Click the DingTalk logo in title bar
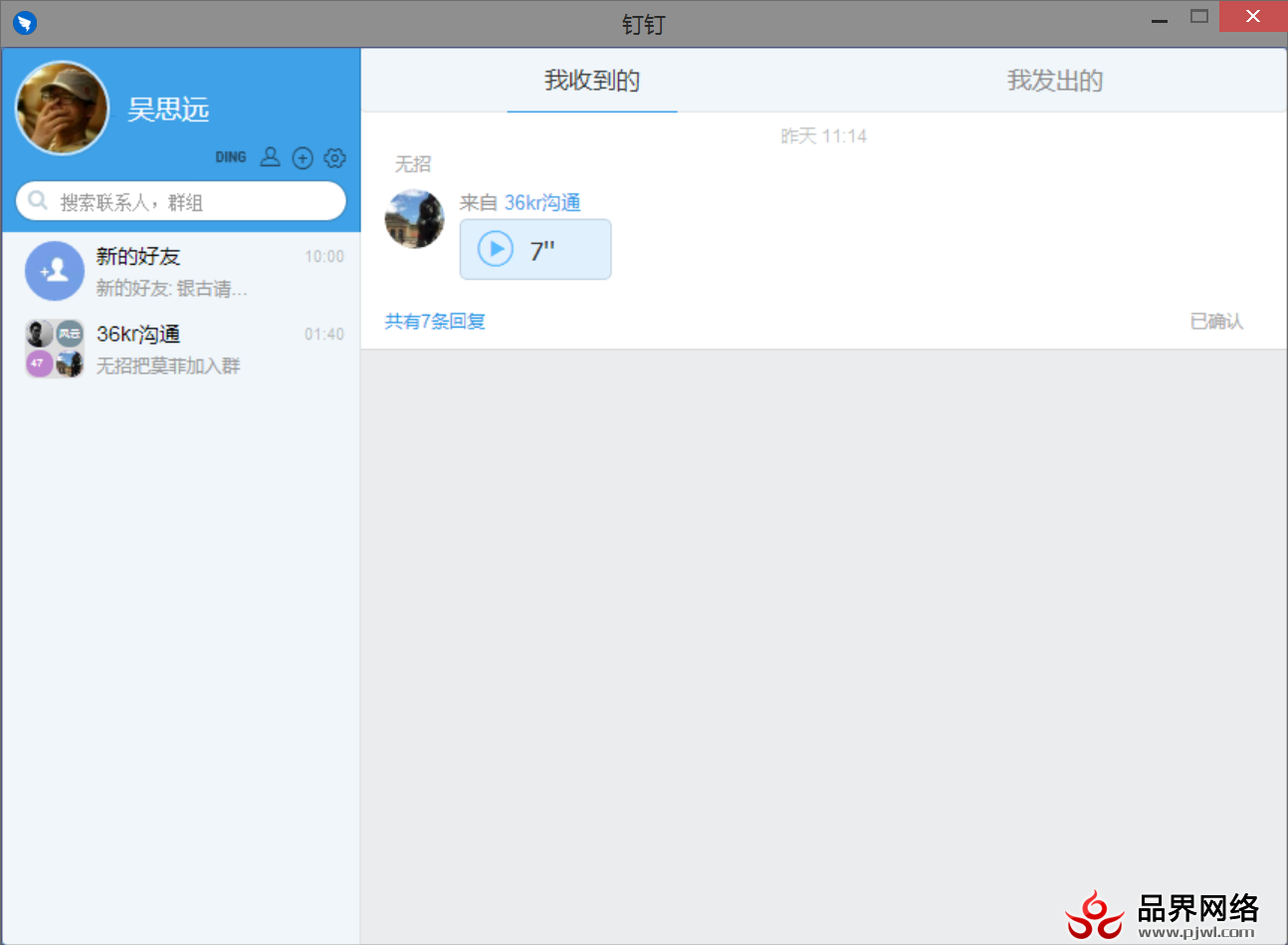This screenshot has height=945, width=1288. tap(25, 22)
